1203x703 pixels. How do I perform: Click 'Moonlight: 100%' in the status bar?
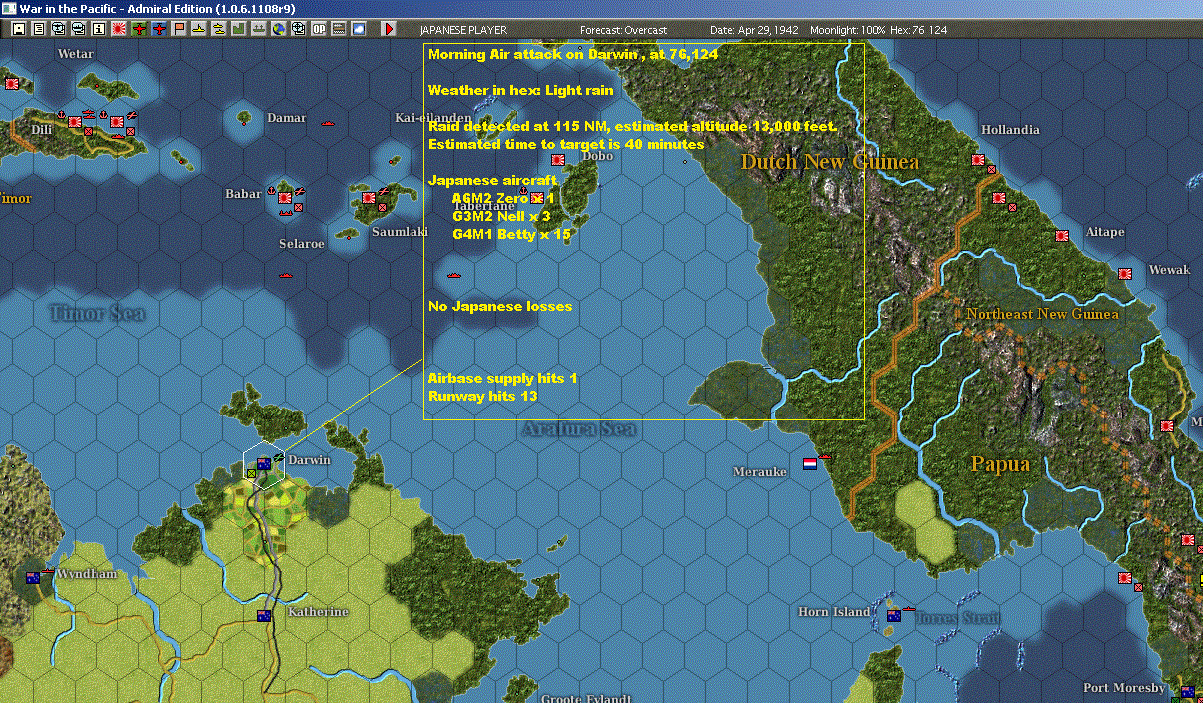pyautogui.click(x=850, y=30)
